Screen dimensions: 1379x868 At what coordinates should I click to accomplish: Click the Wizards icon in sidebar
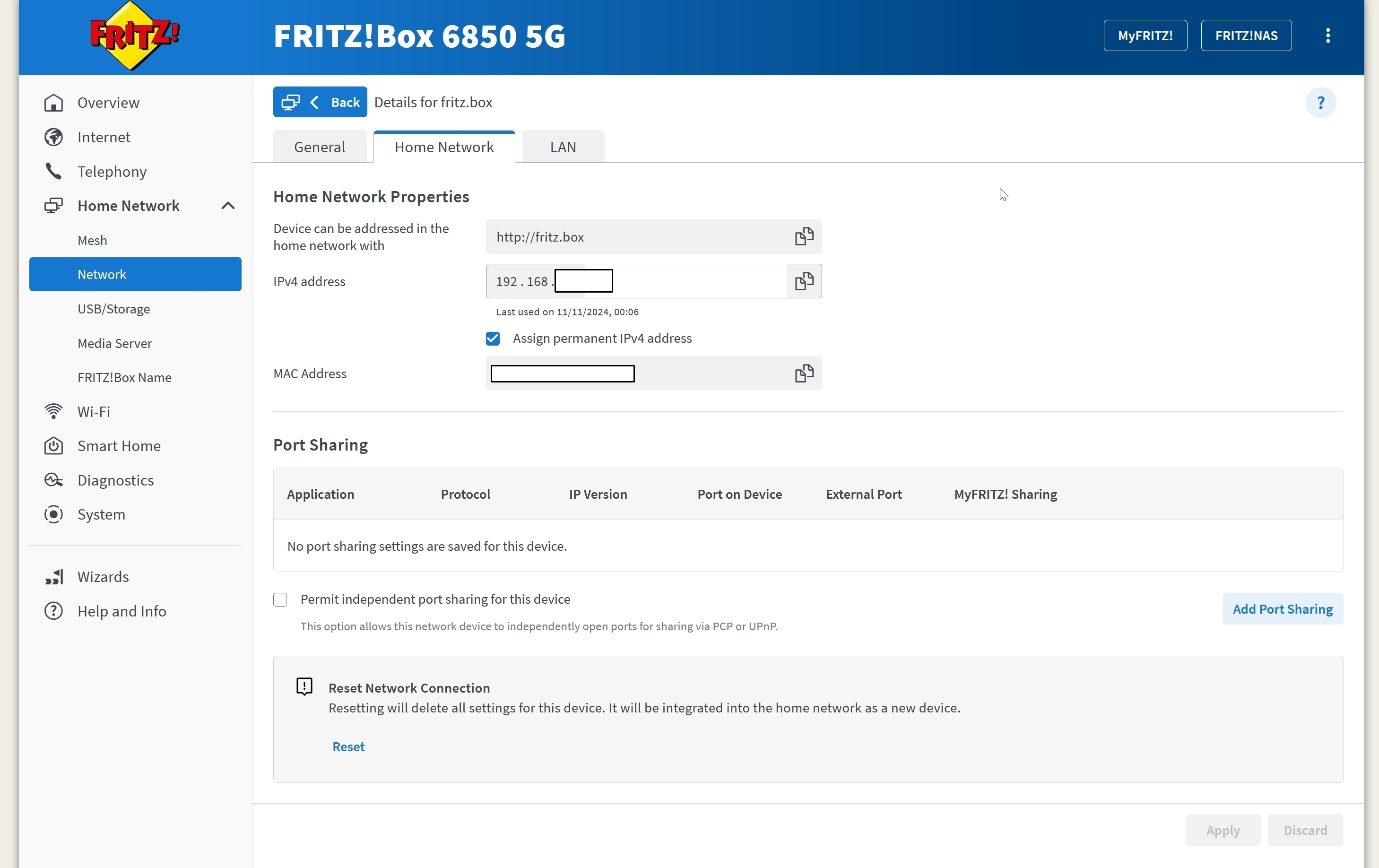54,577
